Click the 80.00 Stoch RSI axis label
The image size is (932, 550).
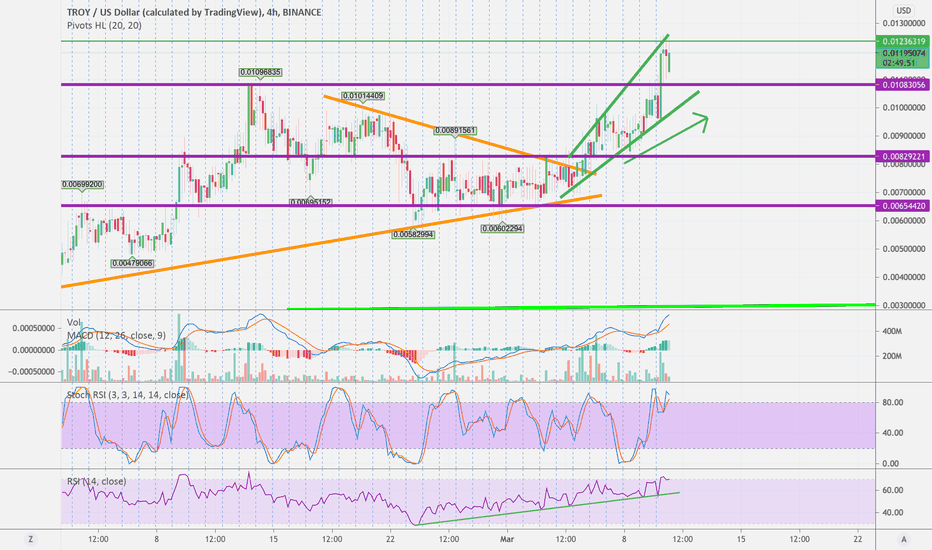pos(893,403)
